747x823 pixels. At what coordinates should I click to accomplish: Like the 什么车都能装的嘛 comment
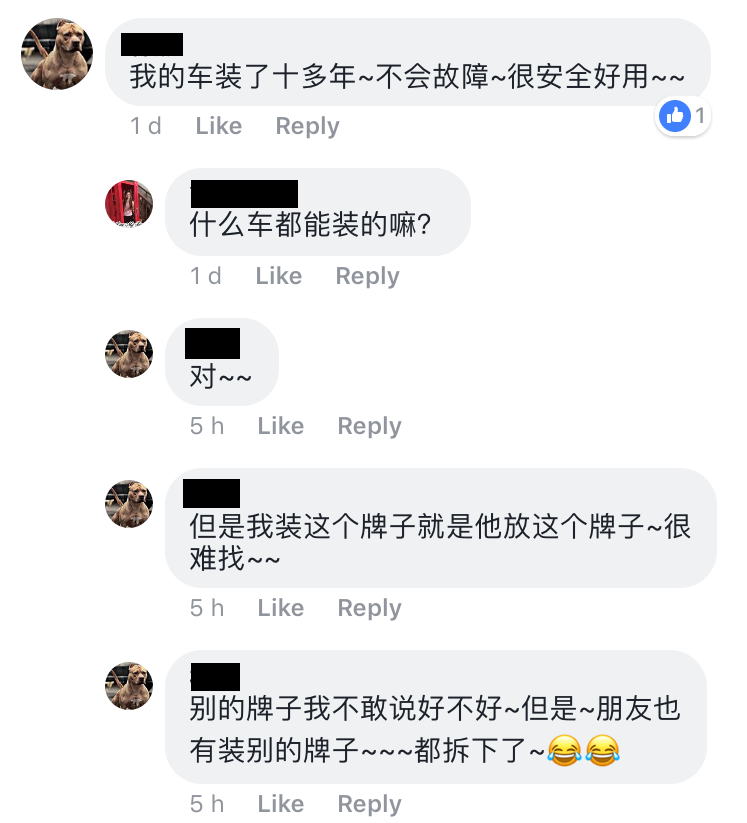pos(279,276)
